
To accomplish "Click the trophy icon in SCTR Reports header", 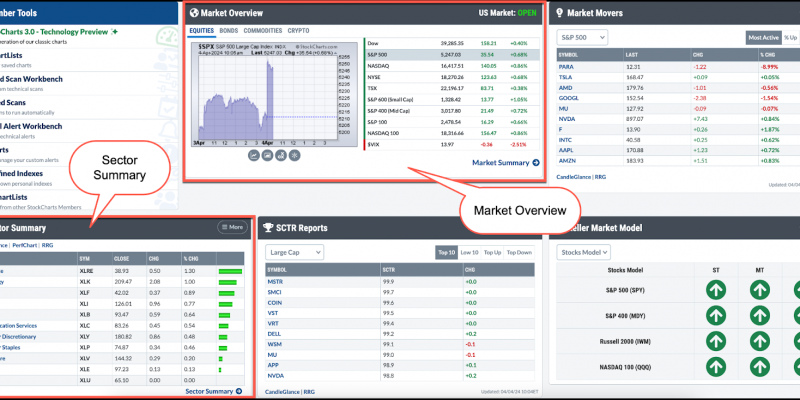I will [268, 228].
